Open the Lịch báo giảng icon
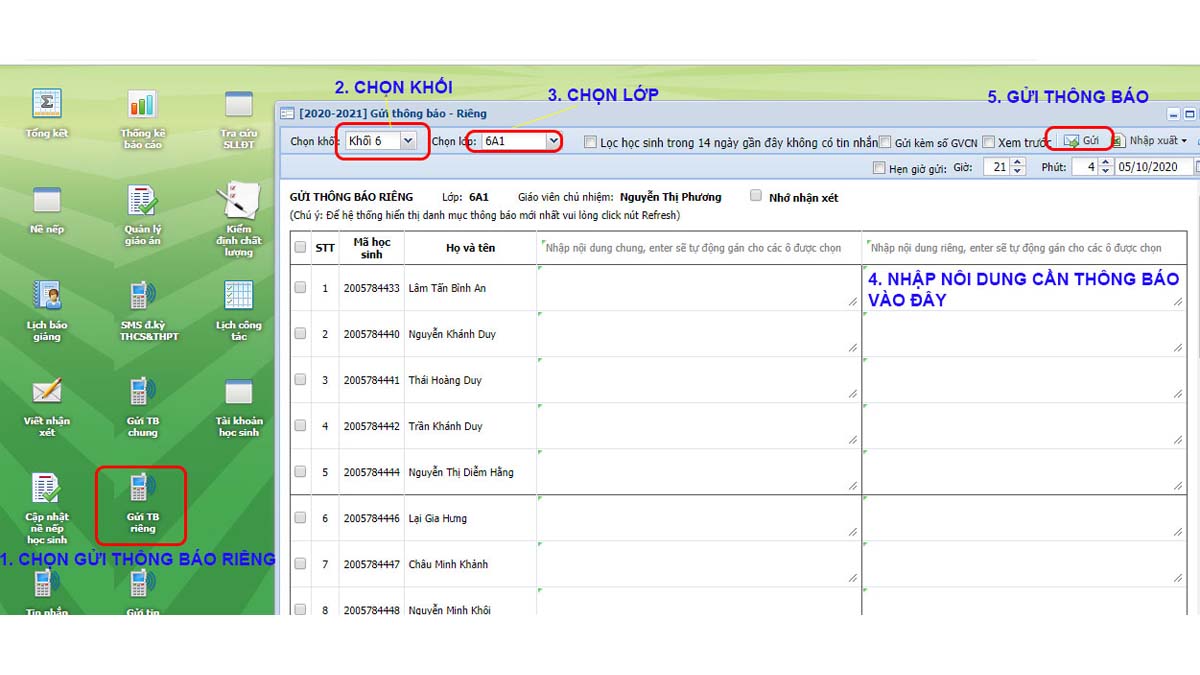Screen dimensions: 1200x675 tap(47, 296)
